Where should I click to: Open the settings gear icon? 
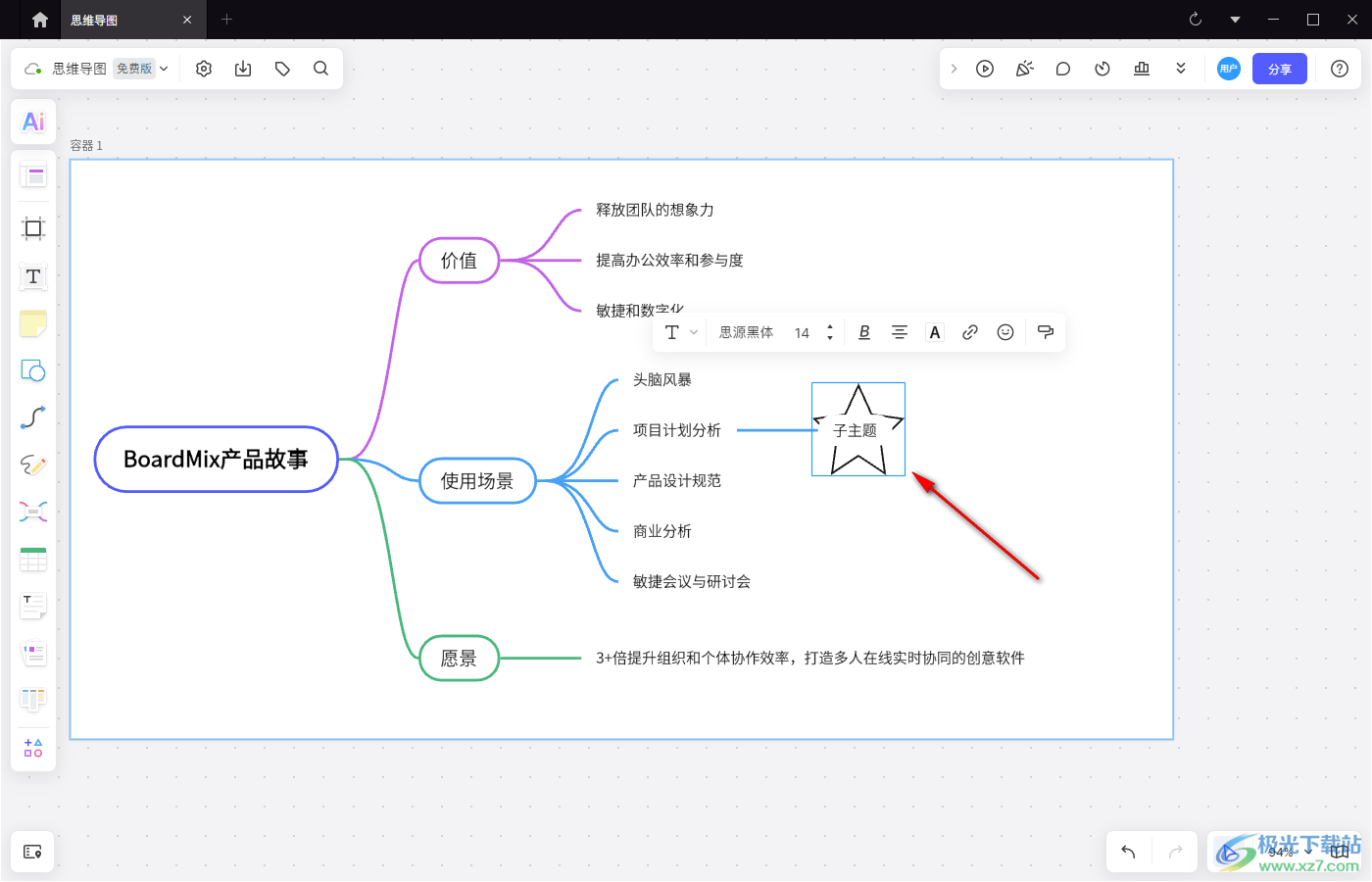point(204,69)
